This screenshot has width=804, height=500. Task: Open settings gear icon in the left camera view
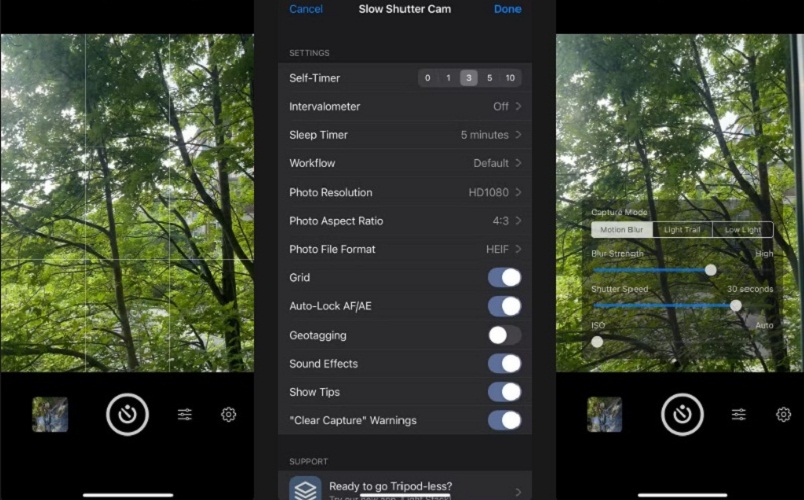tap(229, 414)
